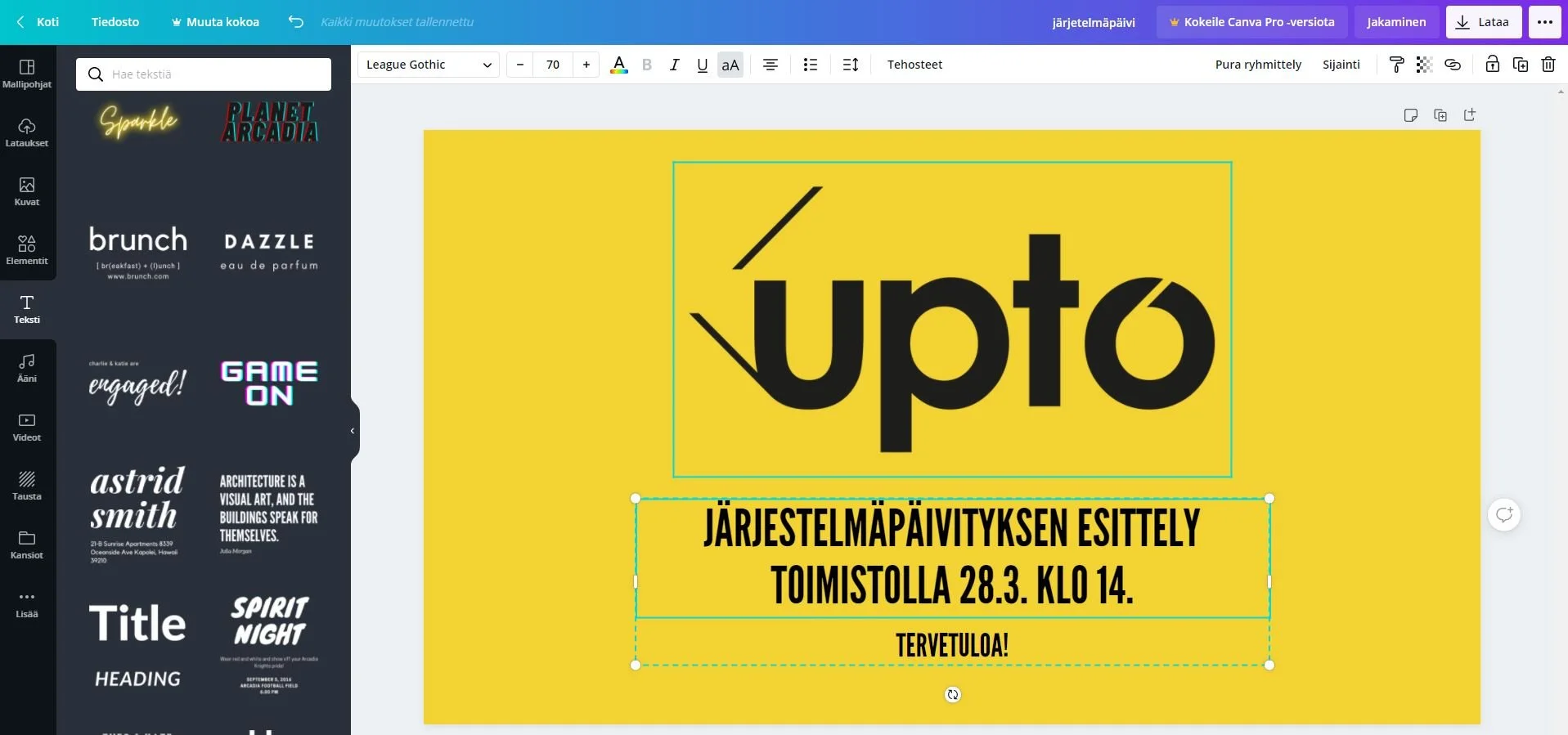Open the Tausta background panel

pos(27,486)
